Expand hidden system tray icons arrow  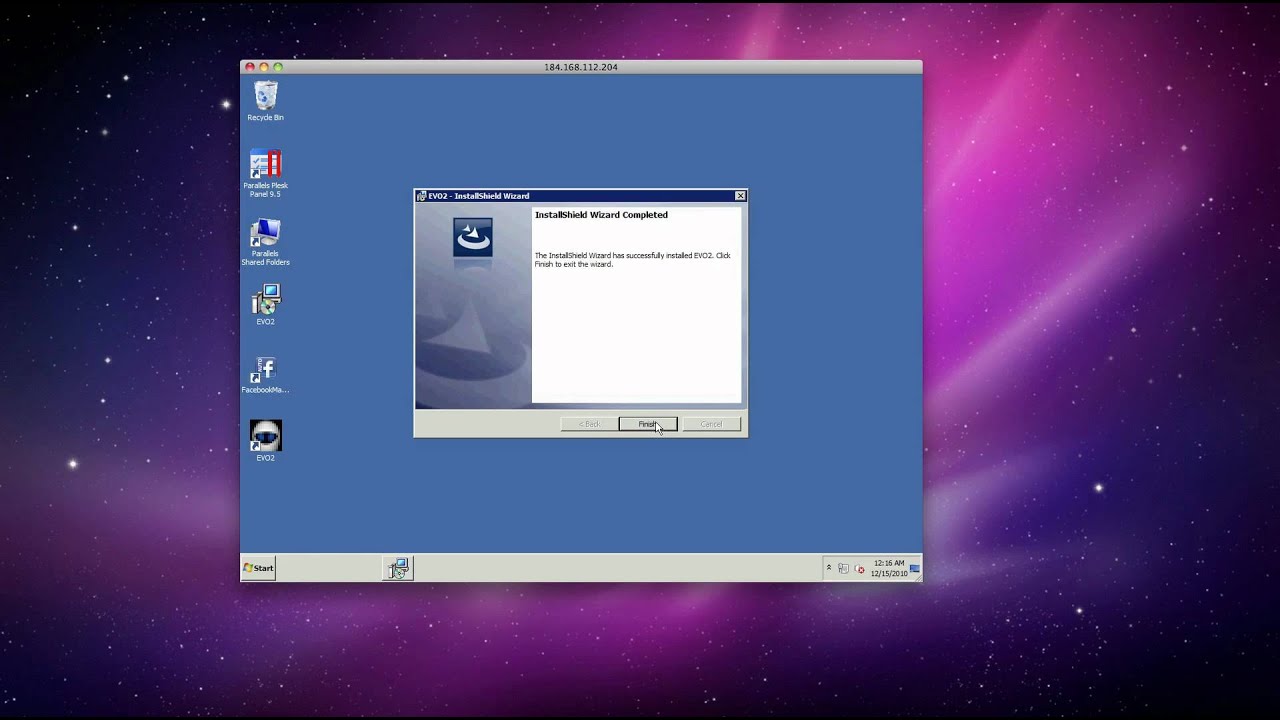click(x=828, y=568)
